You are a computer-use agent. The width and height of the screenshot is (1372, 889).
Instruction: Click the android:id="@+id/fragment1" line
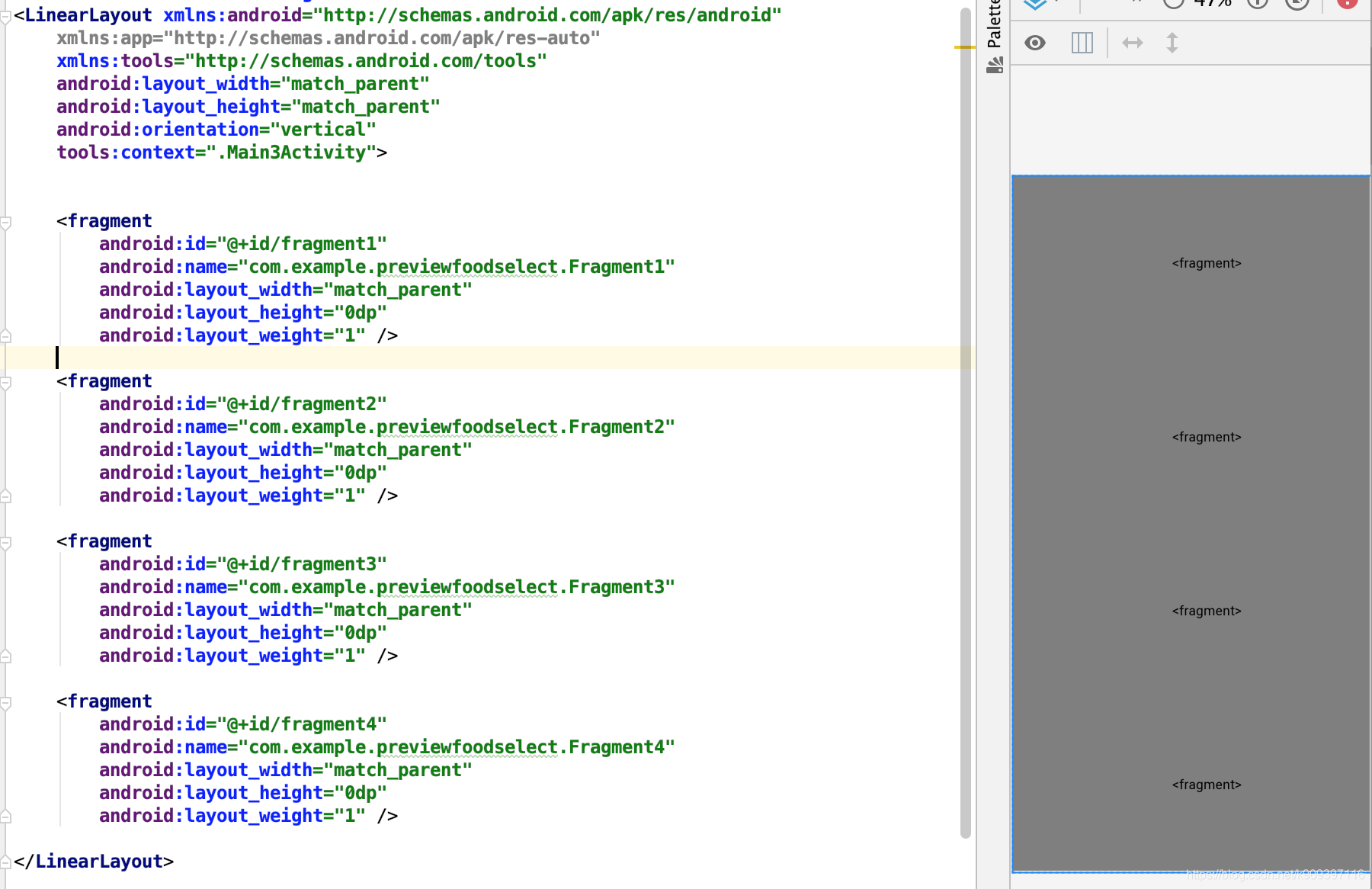click(243, 244)
